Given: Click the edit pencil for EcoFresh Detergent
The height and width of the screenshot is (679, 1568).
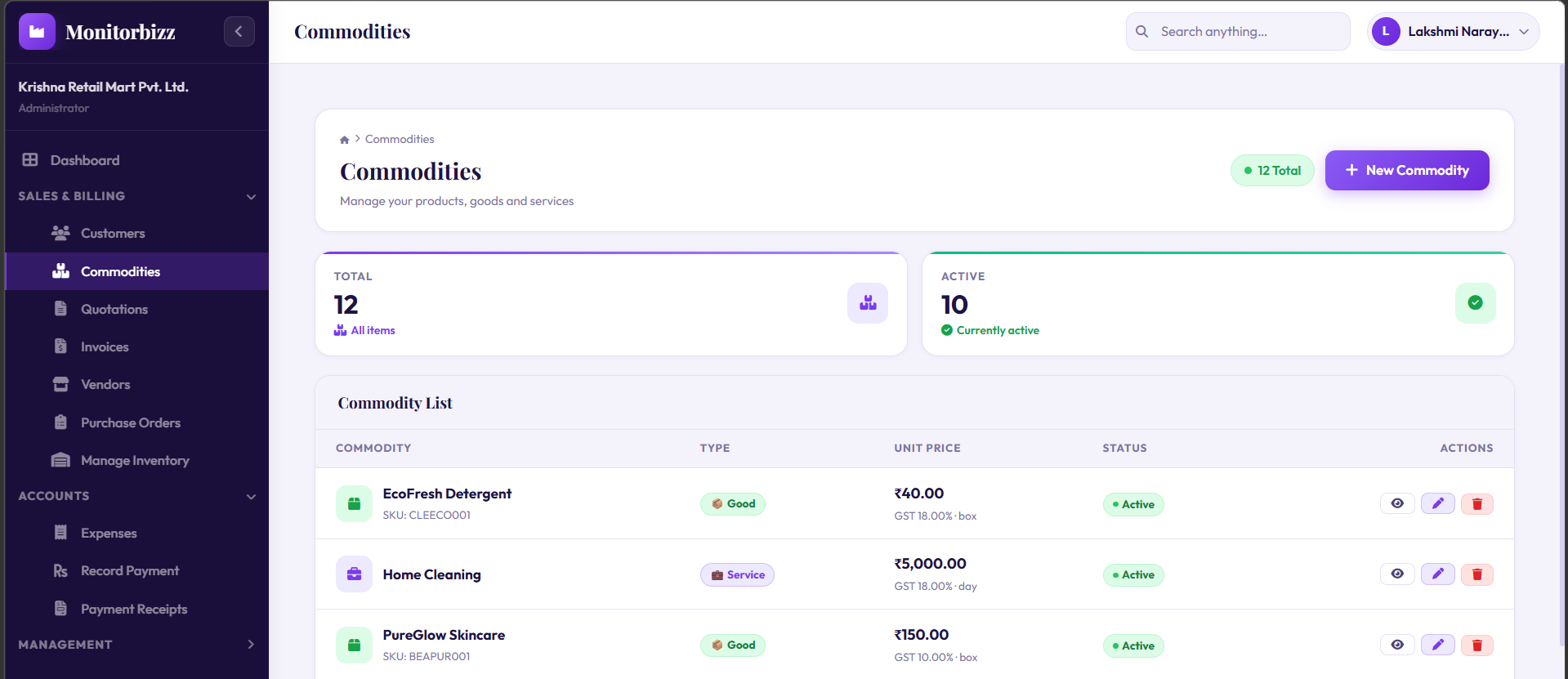Looking at the screenshot, I should (x=1437, y=503).
